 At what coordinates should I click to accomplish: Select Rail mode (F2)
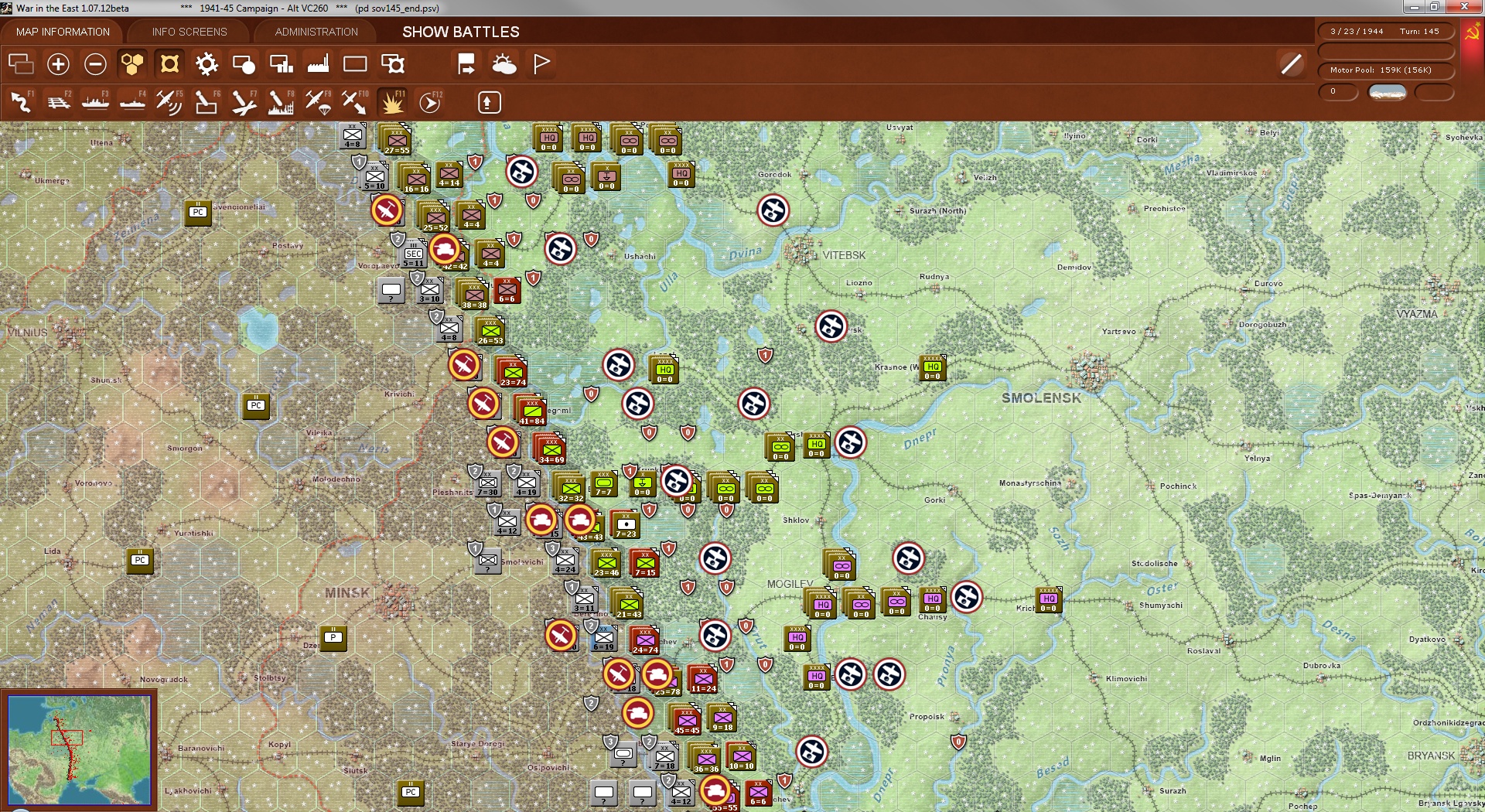(58, 102)
